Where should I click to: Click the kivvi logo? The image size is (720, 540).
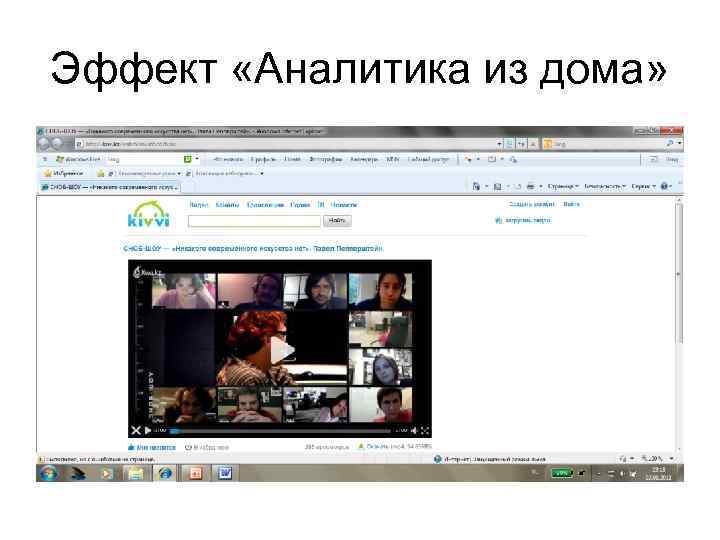[148, 214]
